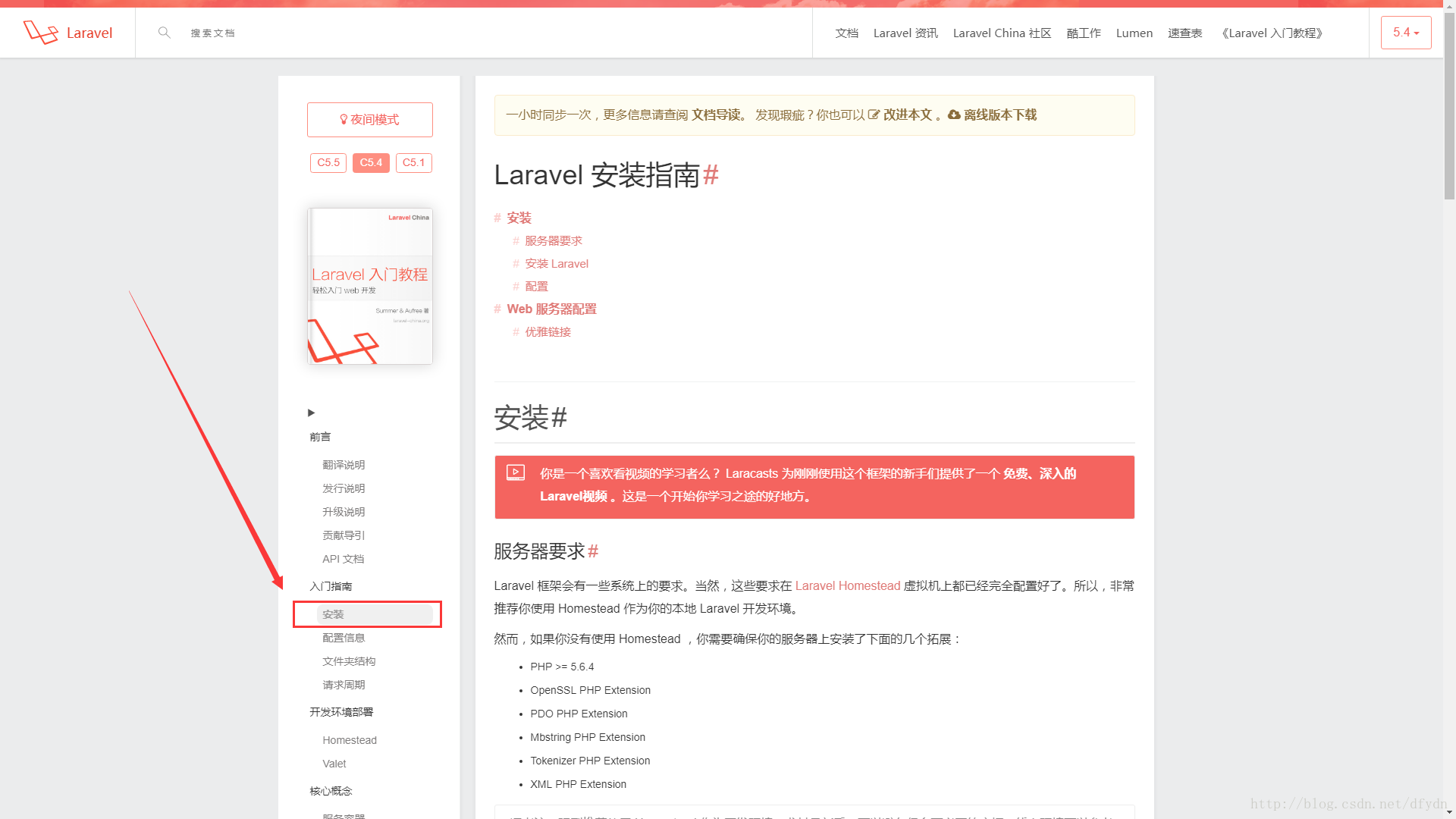The width and height of the screenshot is (1456, 819).
Task: Click the # anchor beside Laravel 安装指南
Action: pos(711,175)
